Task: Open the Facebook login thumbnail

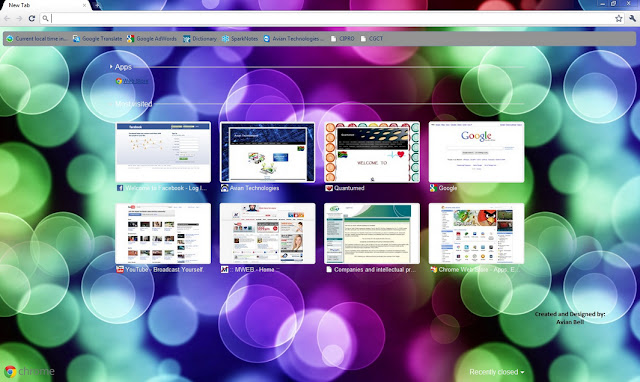Action: (x=163, y=152)
